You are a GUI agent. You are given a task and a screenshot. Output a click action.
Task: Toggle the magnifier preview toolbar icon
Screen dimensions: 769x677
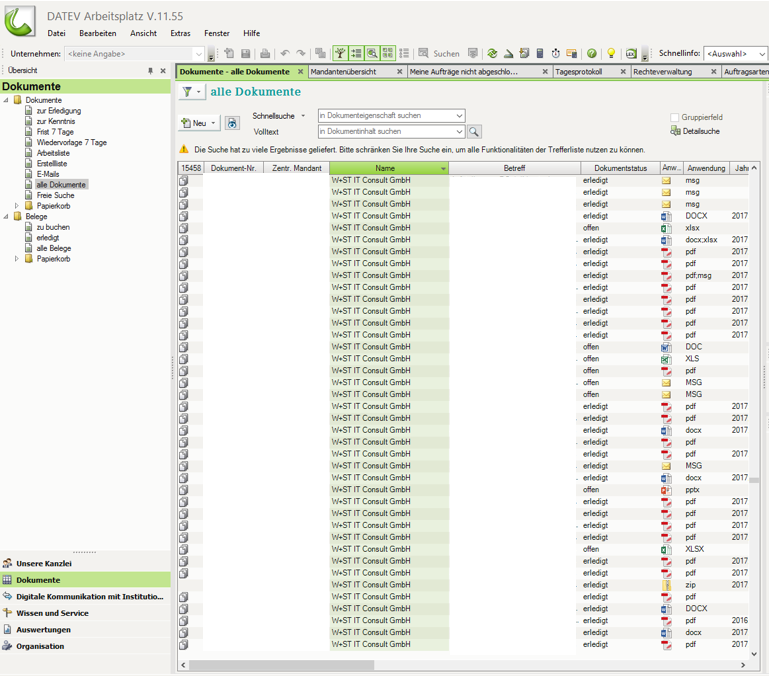(x=372, y=53)
